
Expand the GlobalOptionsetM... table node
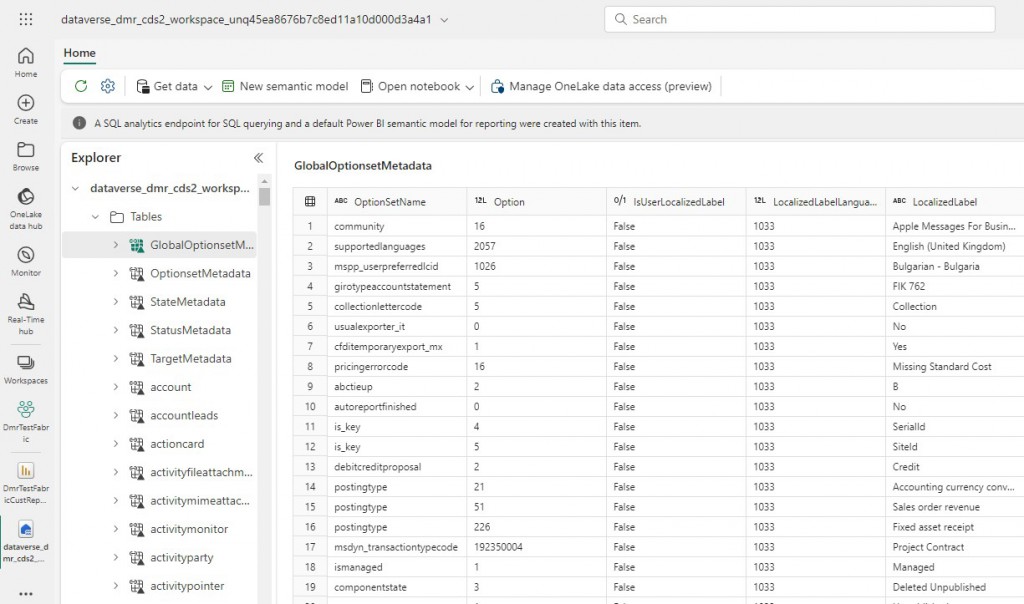[116, 245]
